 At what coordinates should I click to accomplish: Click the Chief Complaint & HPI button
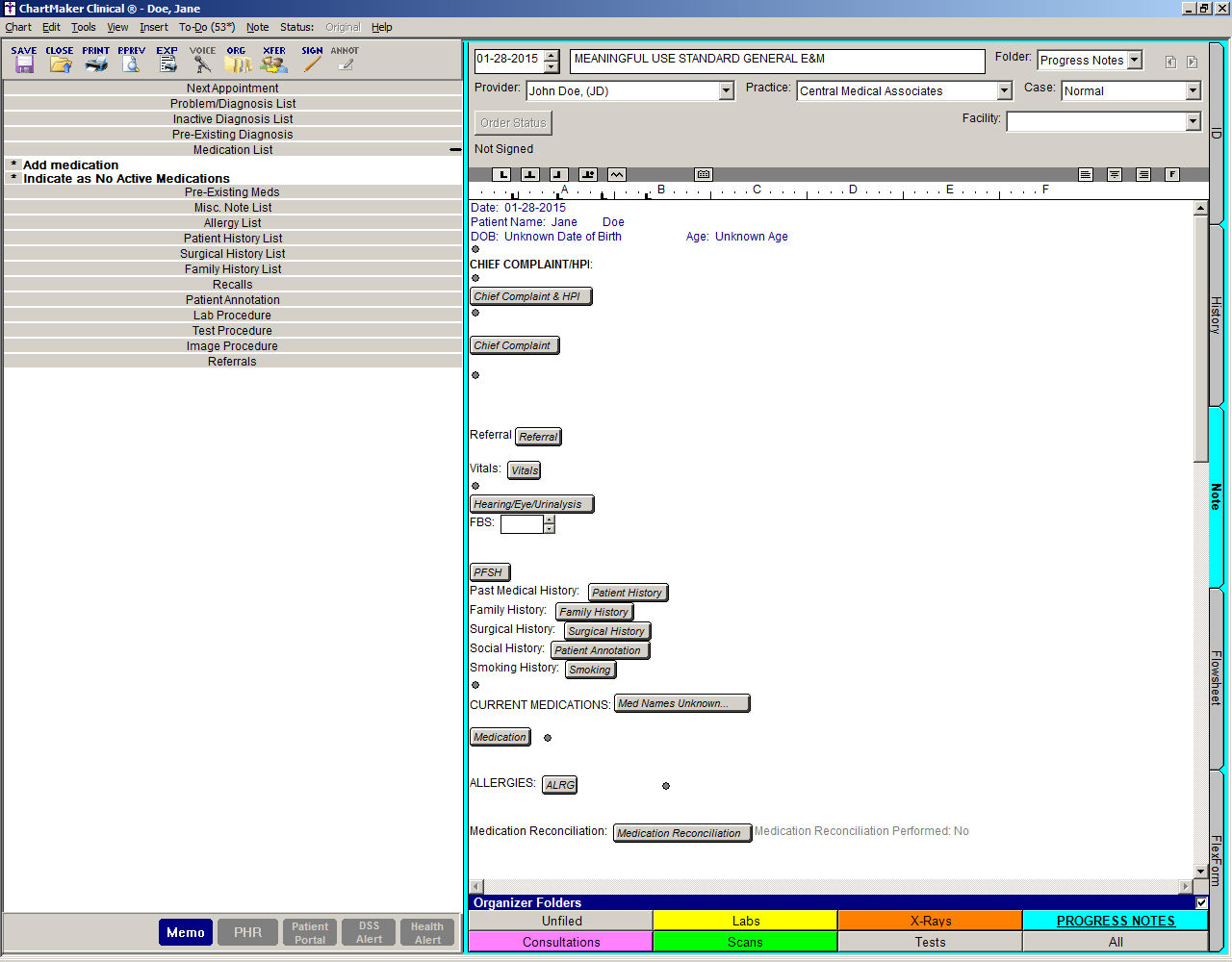point(530,296)
